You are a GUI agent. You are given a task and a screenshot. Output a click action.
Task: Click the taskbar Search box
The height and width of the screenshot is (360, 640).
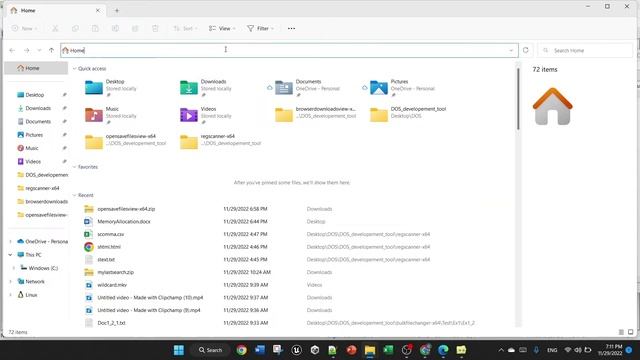click(210, 350)
